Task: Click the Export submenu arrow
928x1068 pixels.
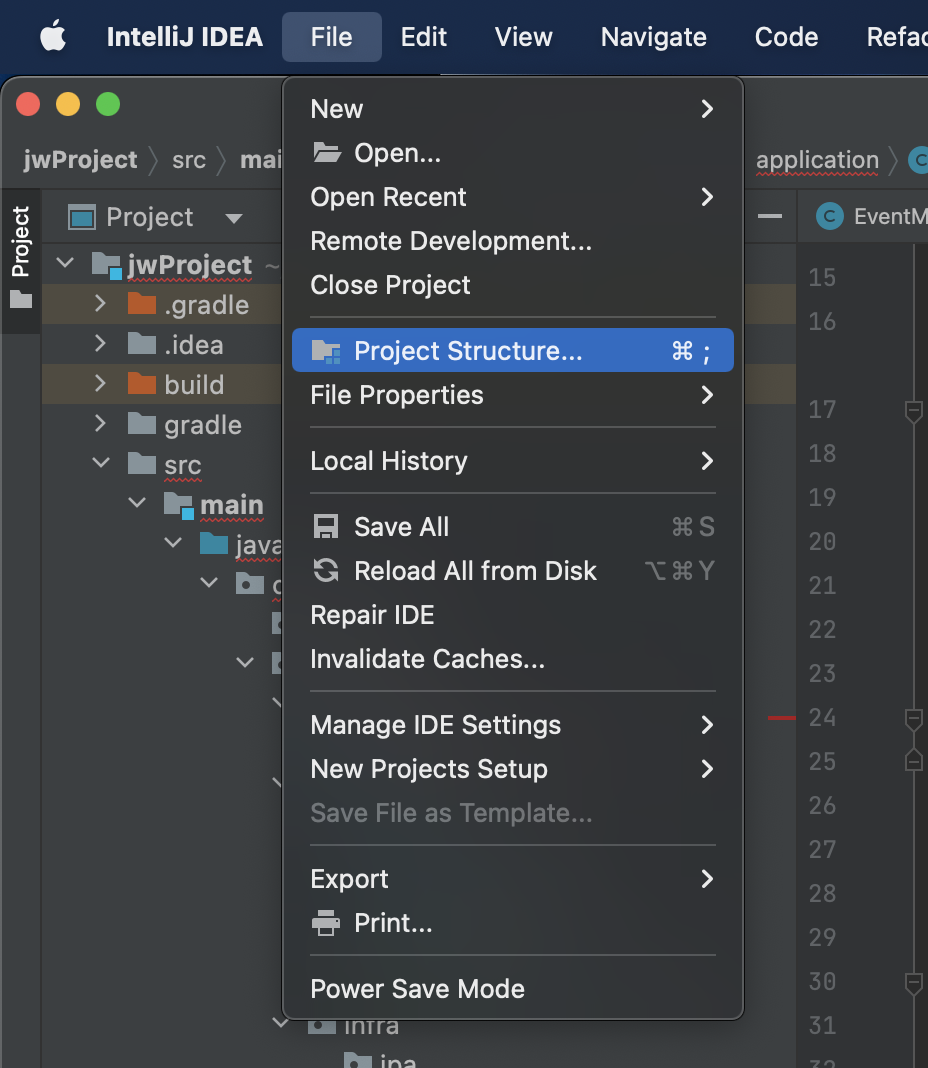Action: pyautogui.click(x=707, y=879)
